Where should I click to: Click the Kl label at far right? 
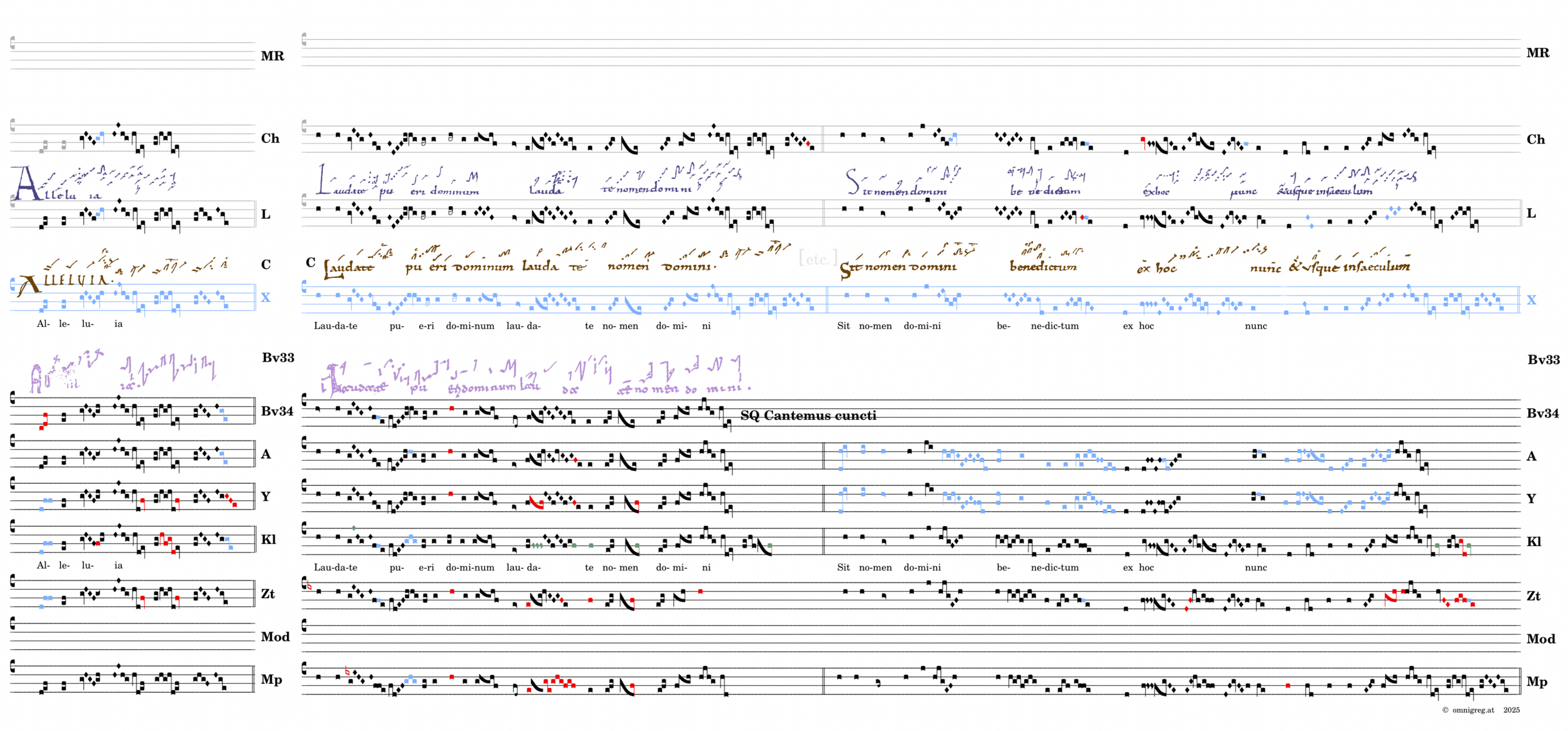1534,542
